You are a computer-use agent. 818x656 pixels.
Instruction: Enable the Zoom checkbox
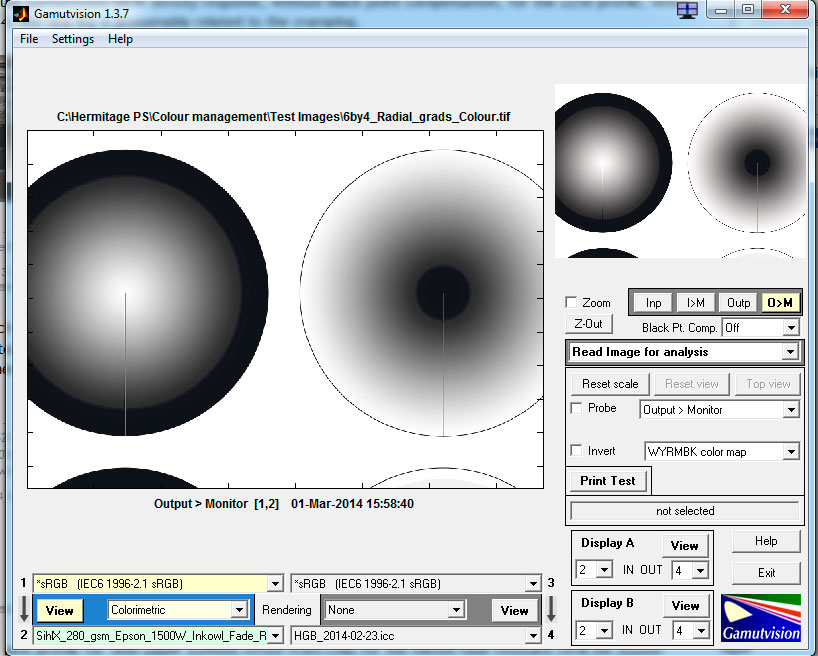point(571,303)
